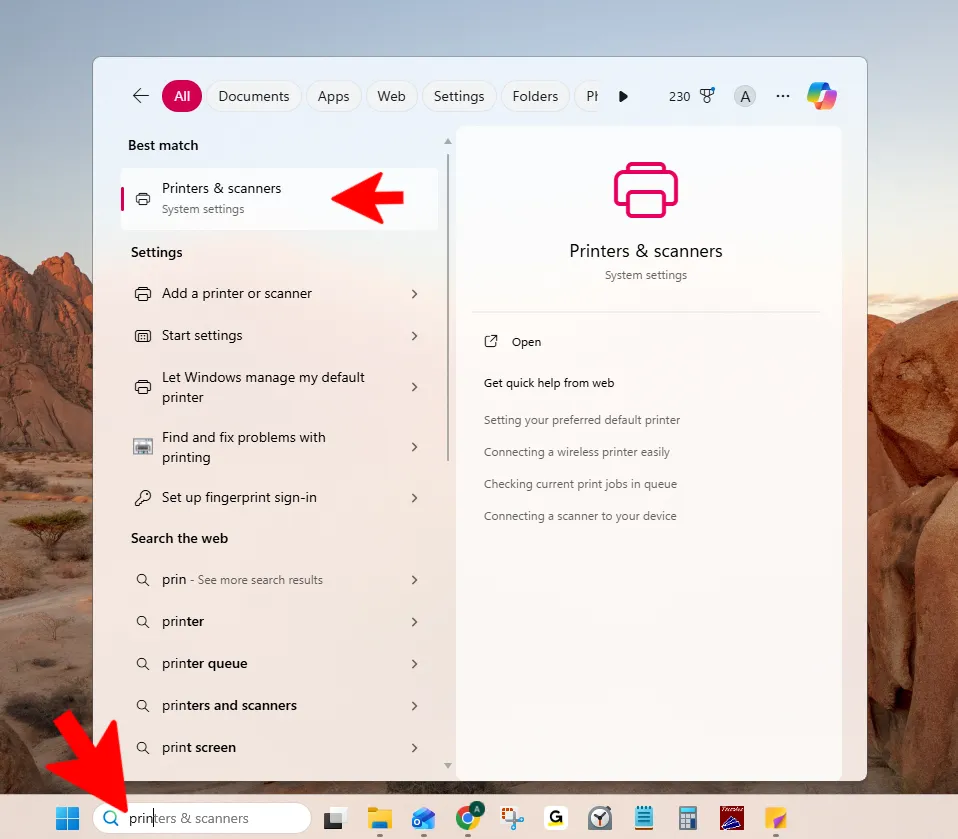Select the All filter tab
Viewport: 958px width, 839px height.
click(182, 96)
